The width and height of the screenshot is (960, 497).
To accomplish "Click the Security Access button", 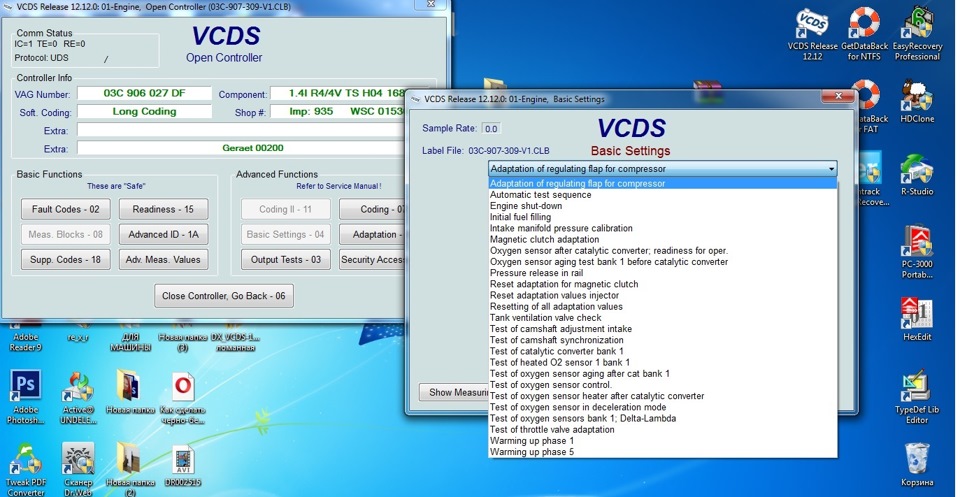I will click(x=373, y=260).
